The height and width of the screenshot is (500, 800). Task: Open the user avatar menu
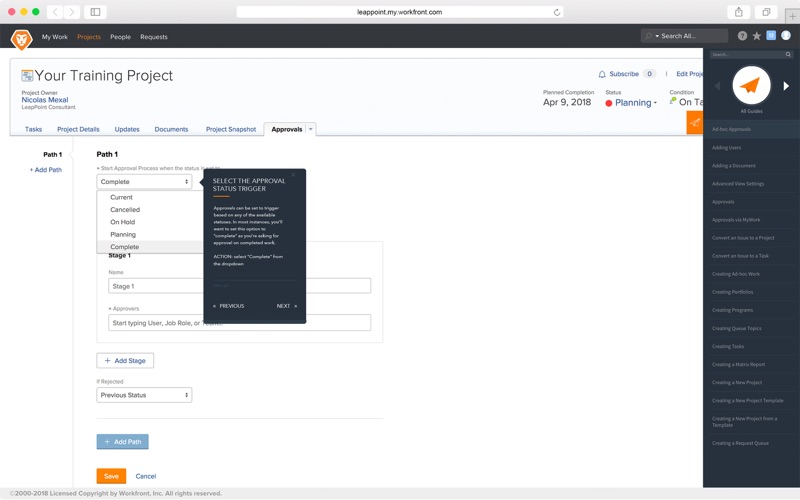(786, 35)
